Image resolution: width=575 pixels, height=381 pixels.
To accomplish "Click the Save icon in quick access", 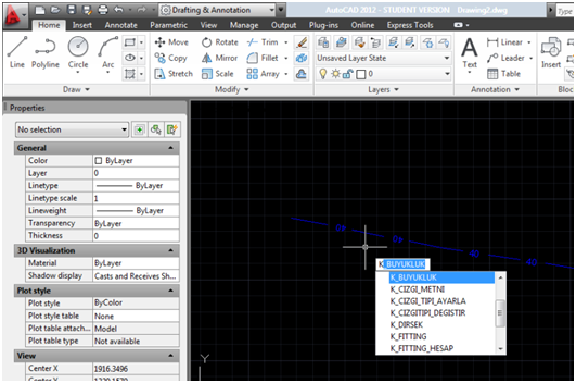I will [72, 10].
